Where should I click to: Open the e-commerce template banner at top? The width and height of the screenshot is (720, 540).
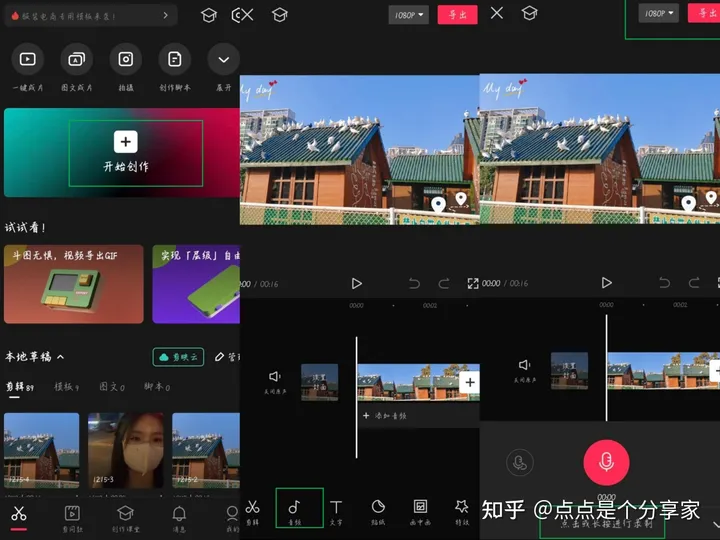click(91, 16)
